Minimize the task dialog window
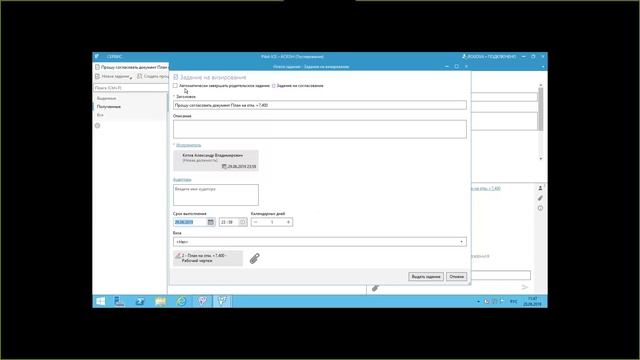The height and width of the screenshot is (360, 640). click(x=447, y=67)
